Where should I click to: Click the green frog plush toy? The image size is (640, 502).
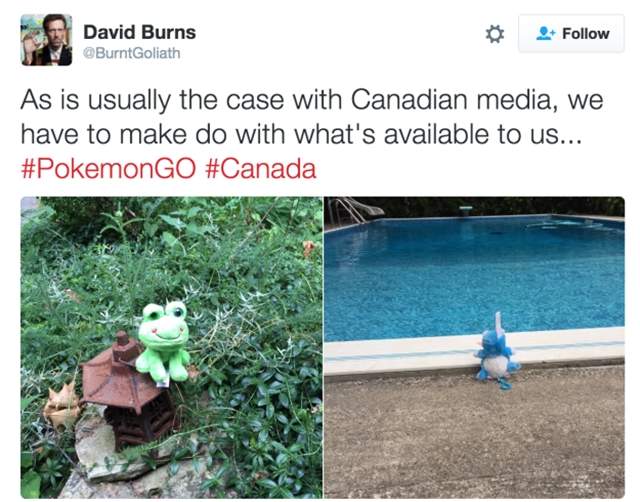[x=163, y=343]
